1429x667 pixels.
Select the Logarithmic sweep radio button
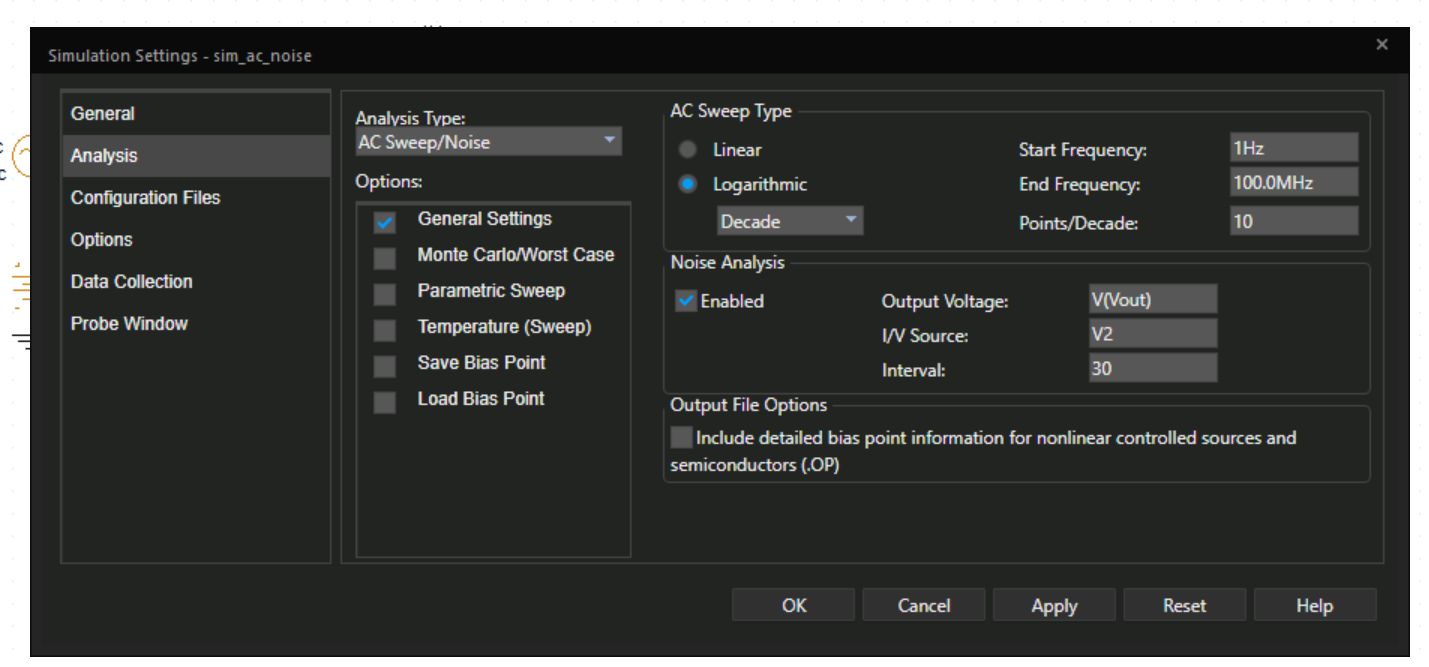(688, 185)
